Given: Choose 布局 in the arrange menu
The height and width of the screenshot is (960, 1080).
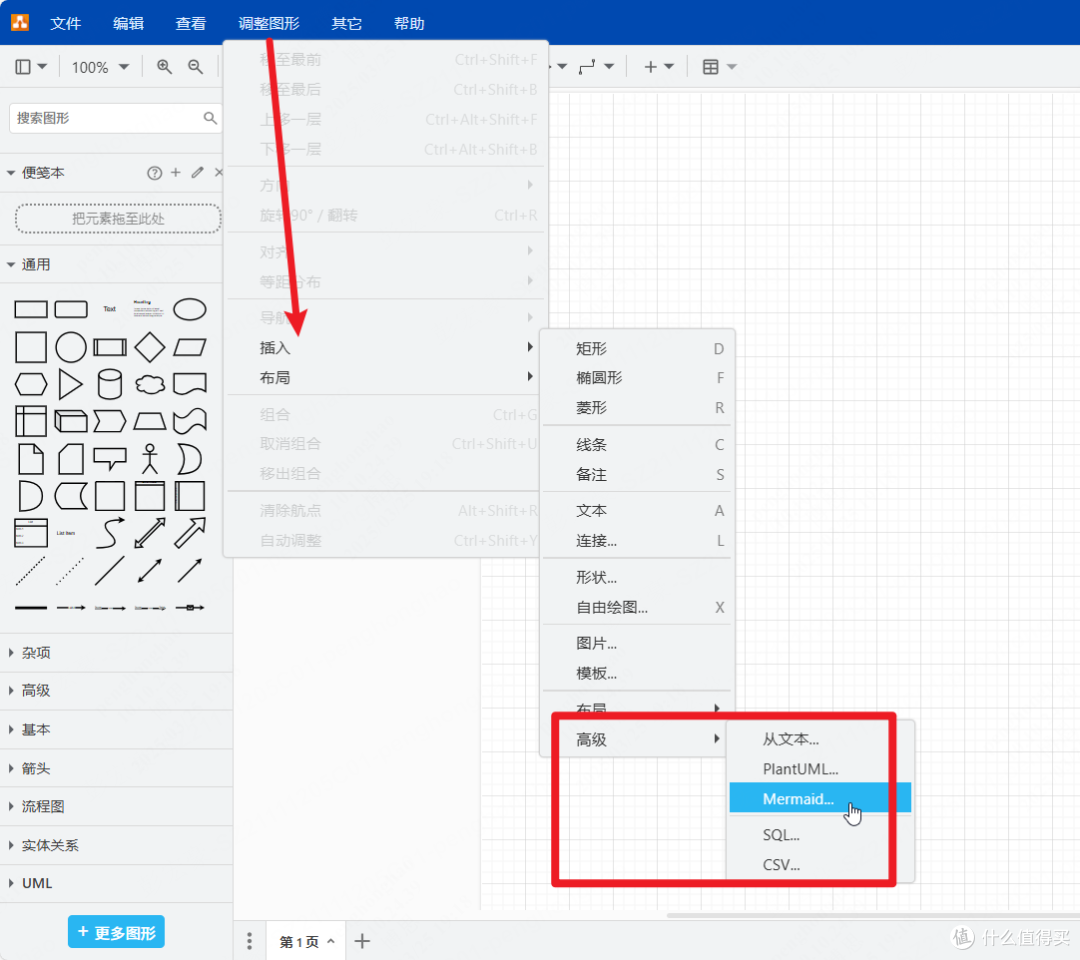Looking at the screenshot, I should tap(386, 377).
